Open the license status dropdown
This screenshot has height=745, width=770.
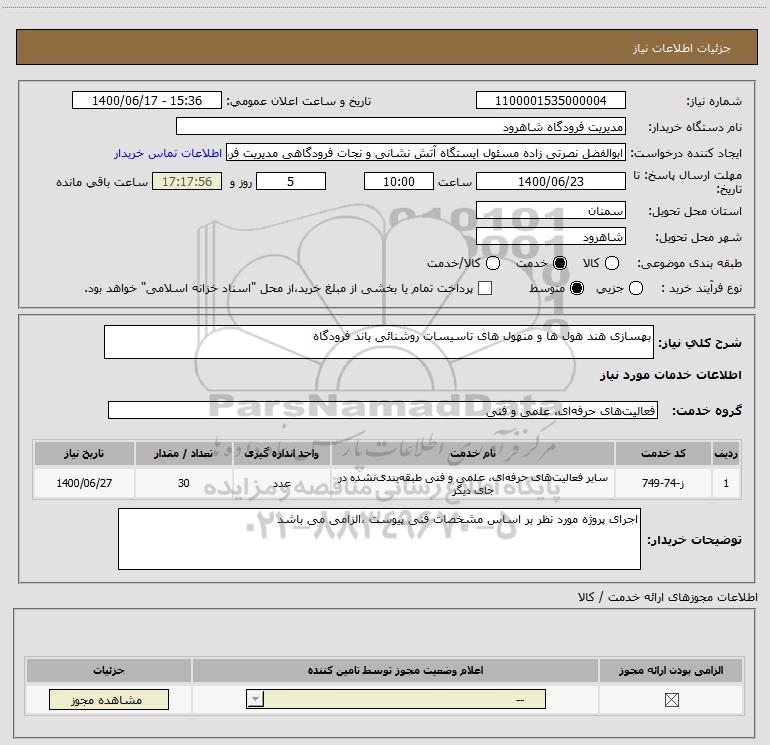pyautogui.click(x=396, y=699)
